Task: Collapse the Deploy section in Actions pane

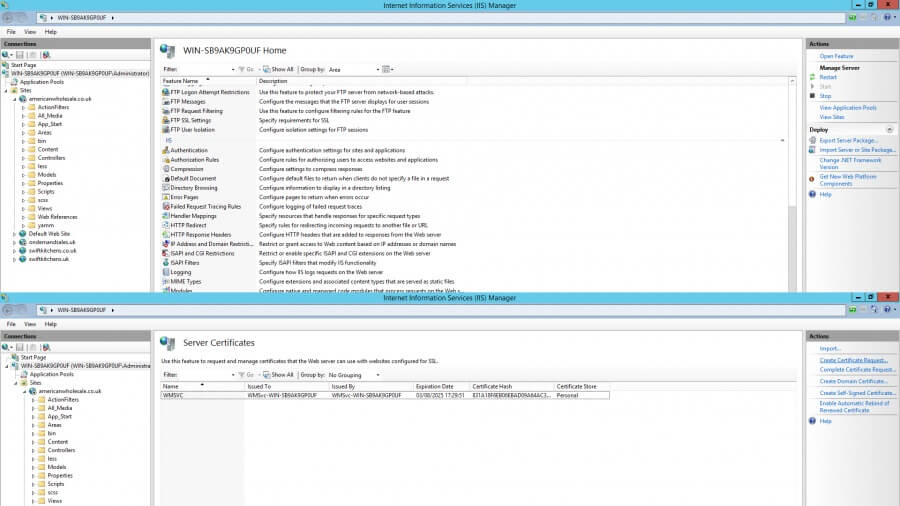Action: pos(890,130)
